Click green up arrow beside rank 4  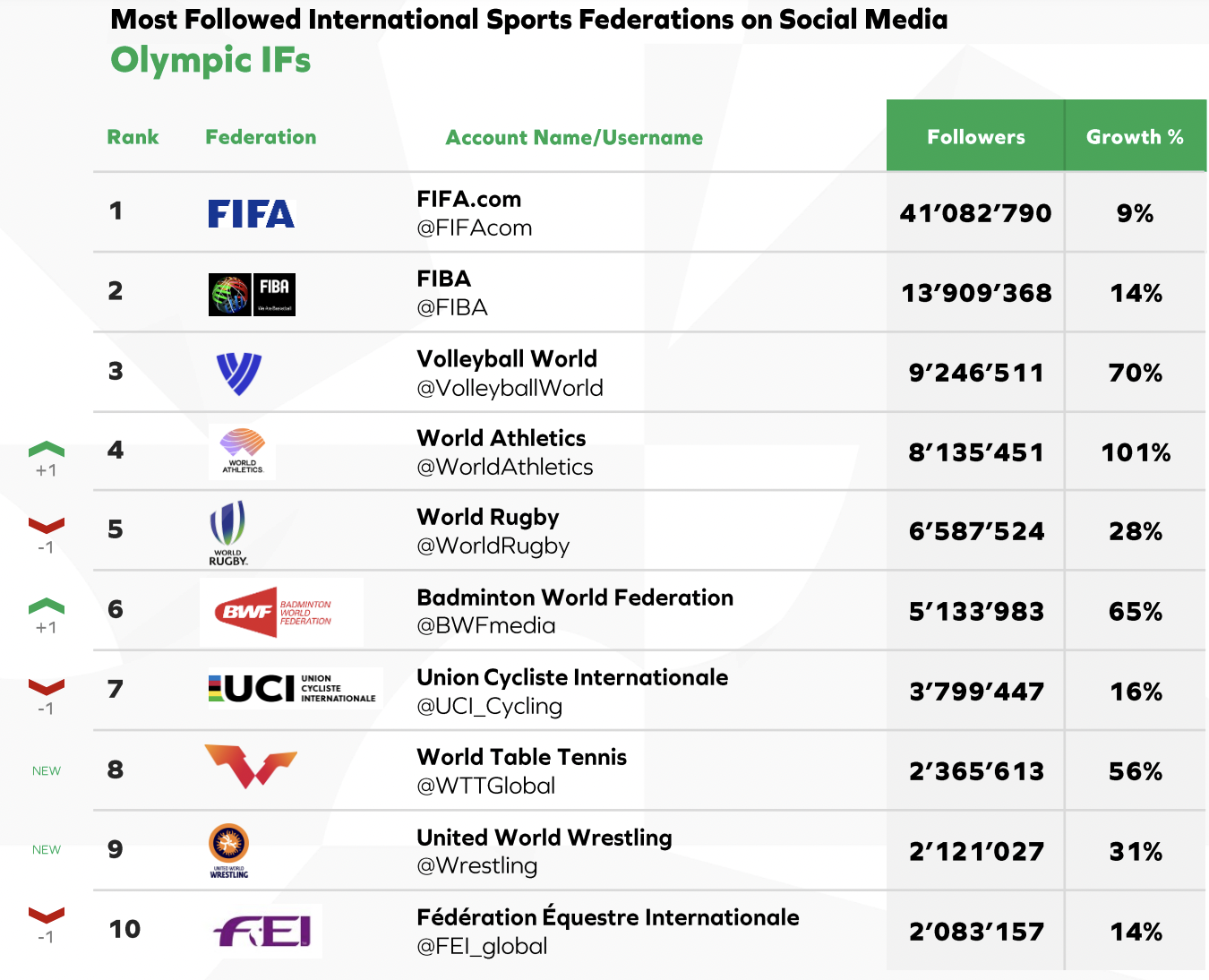pos(47,449)
